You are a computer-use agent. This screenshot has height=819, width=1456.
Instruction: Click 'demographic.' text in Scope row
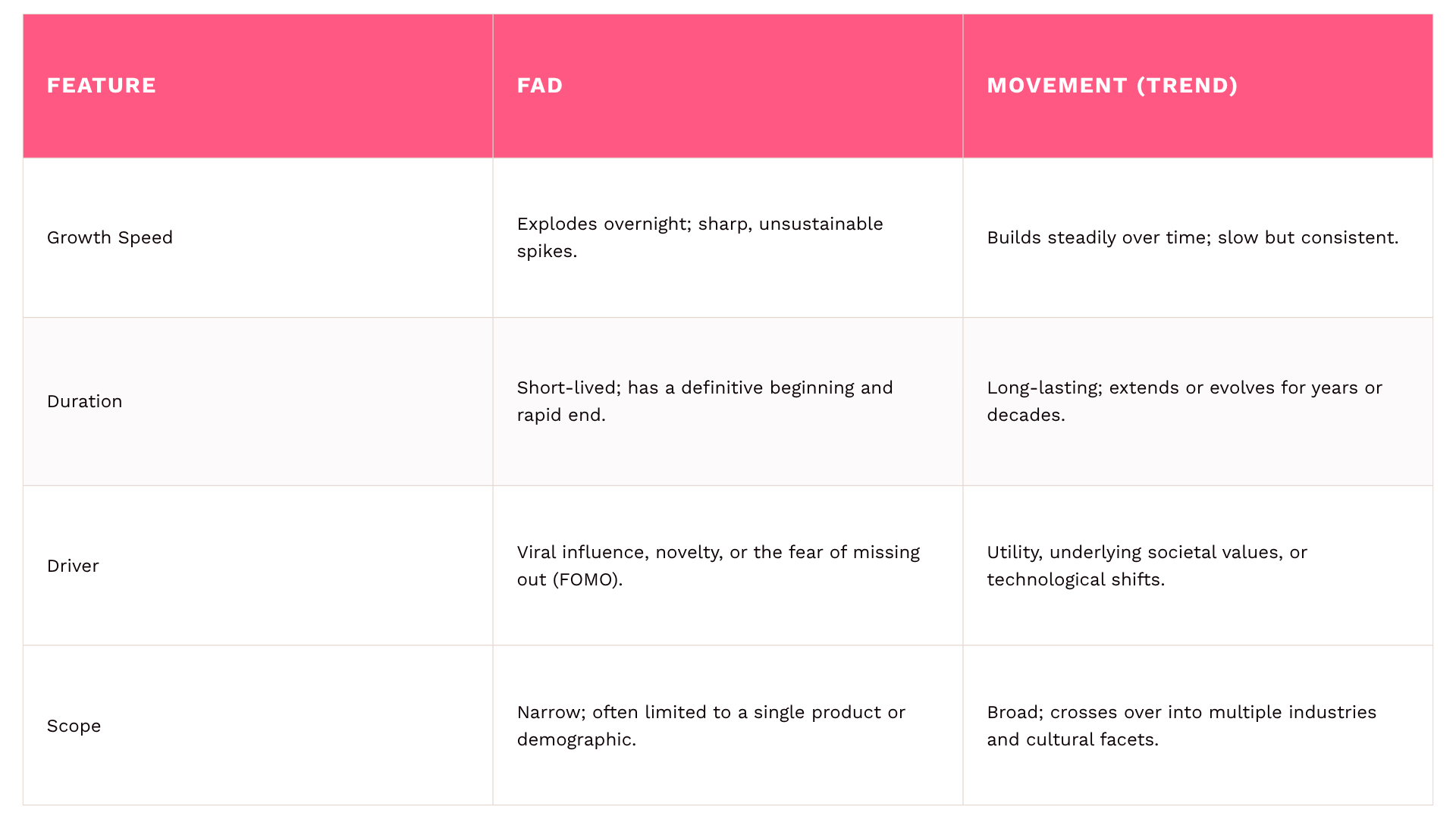pyautogui.click(x=576, y=740)
